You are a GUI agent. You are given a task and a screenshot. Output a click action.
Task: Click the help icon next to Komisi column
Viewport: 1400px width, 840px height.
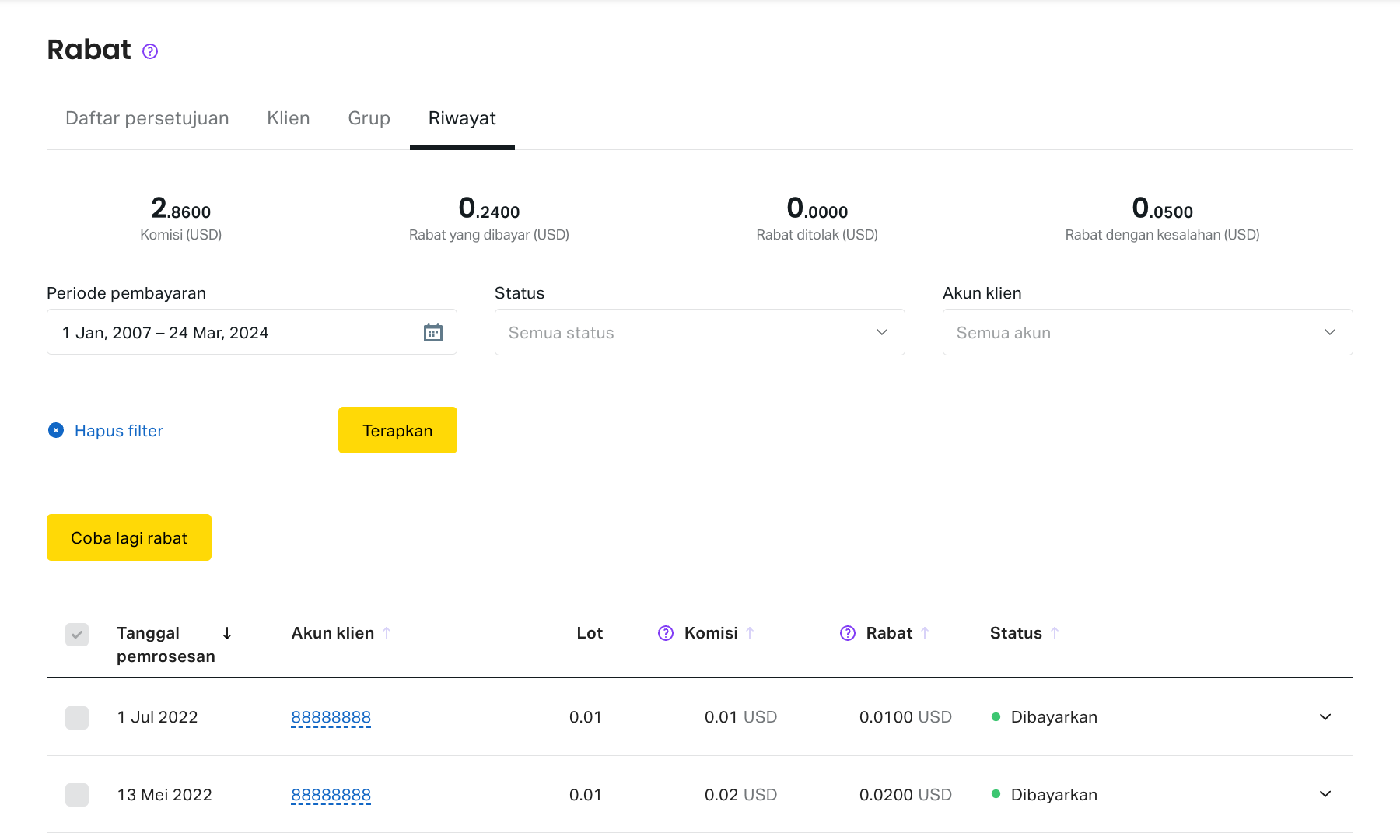tap(666, 633)
